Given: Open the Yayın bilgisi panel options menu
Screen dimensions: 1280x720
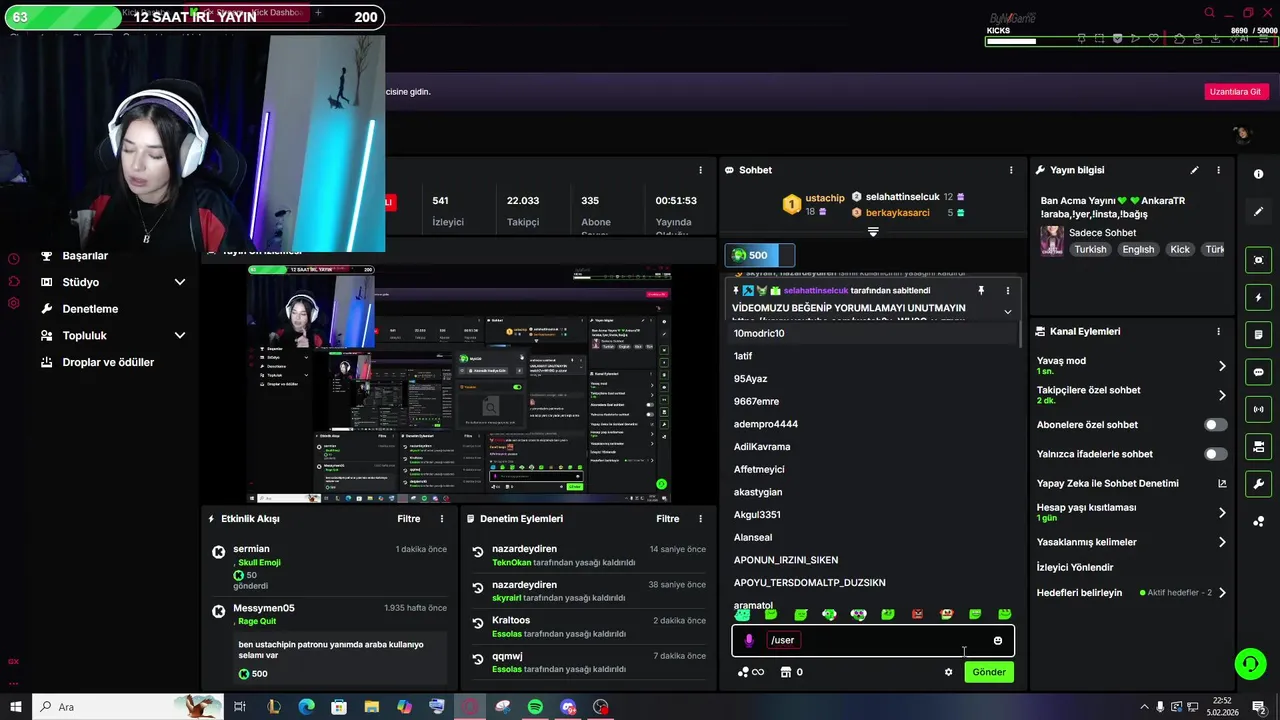Looking at the screenshot, I should 1218,170.
